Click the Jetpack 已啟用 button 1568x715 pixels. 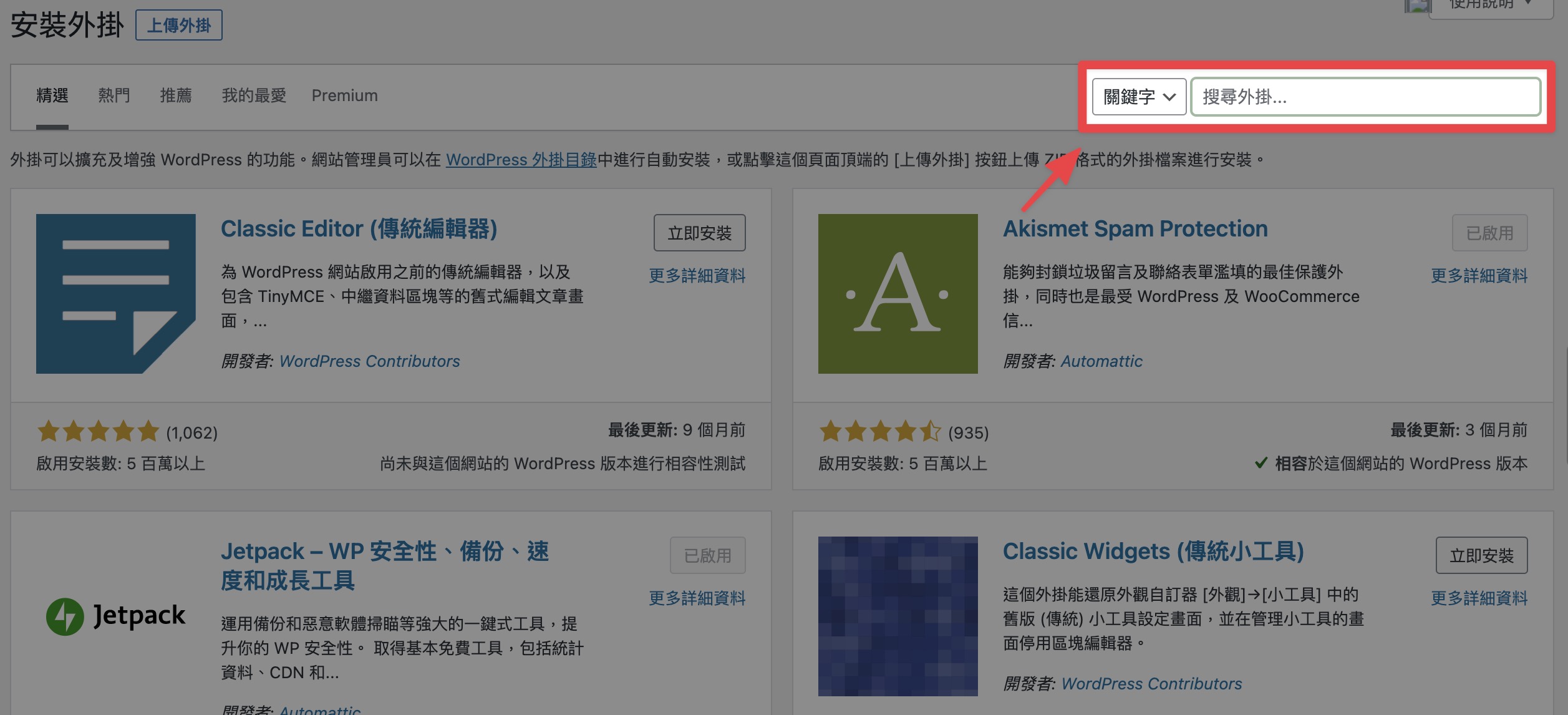[708, 555]
